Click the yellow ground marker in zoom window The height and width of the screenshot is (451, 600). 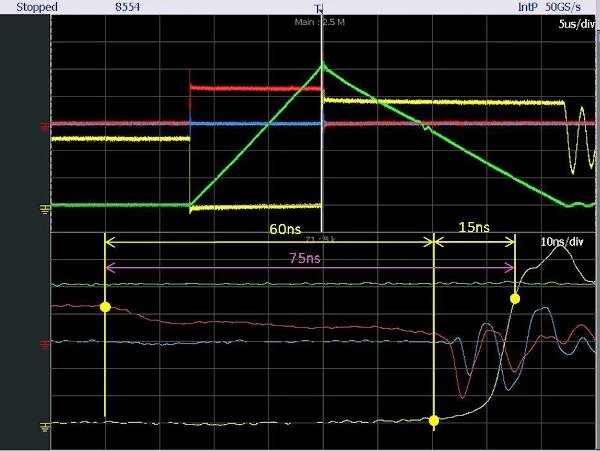pos(45,426)
